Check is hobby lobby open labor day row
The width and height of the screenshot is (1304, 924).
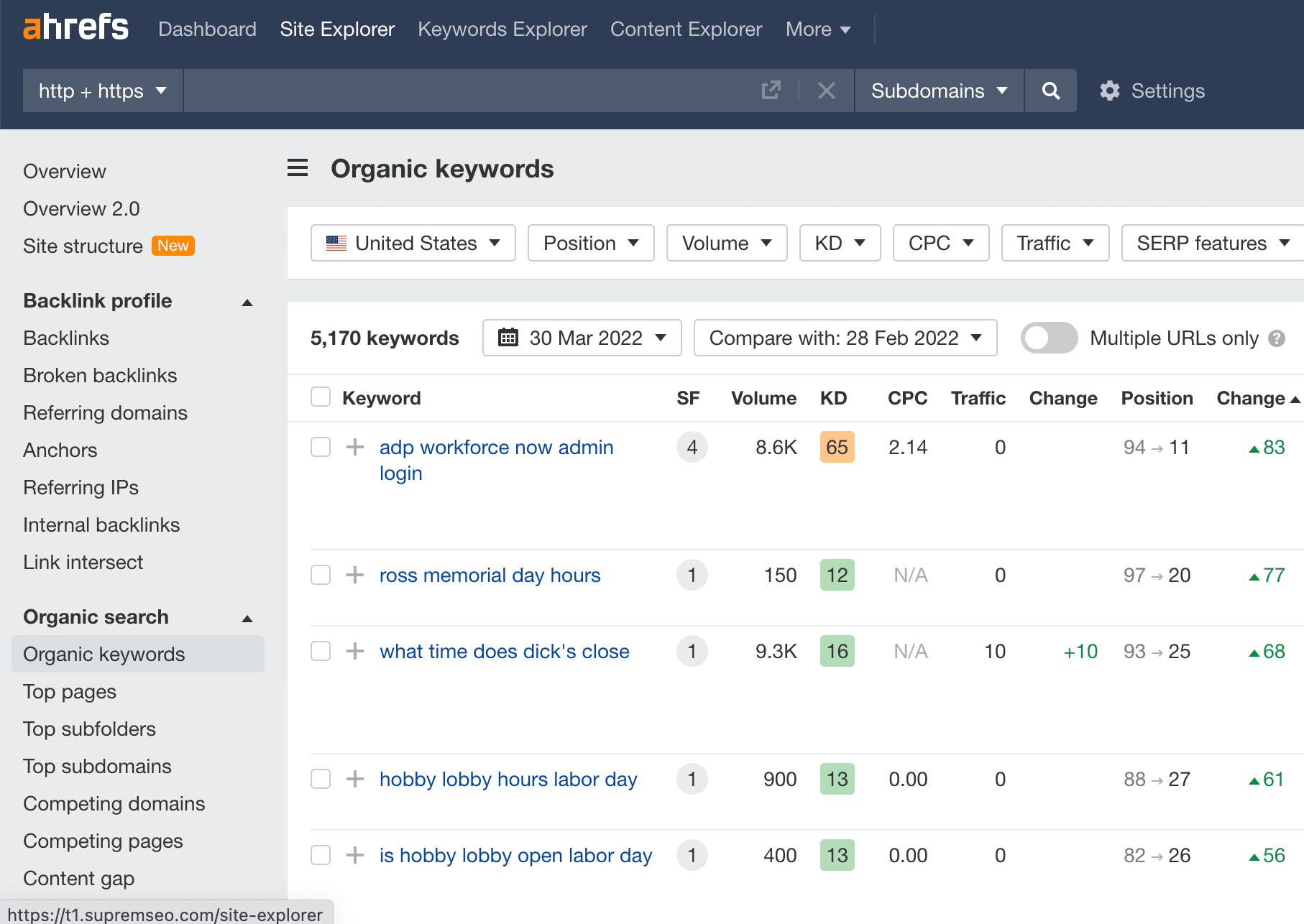point(321,855)
